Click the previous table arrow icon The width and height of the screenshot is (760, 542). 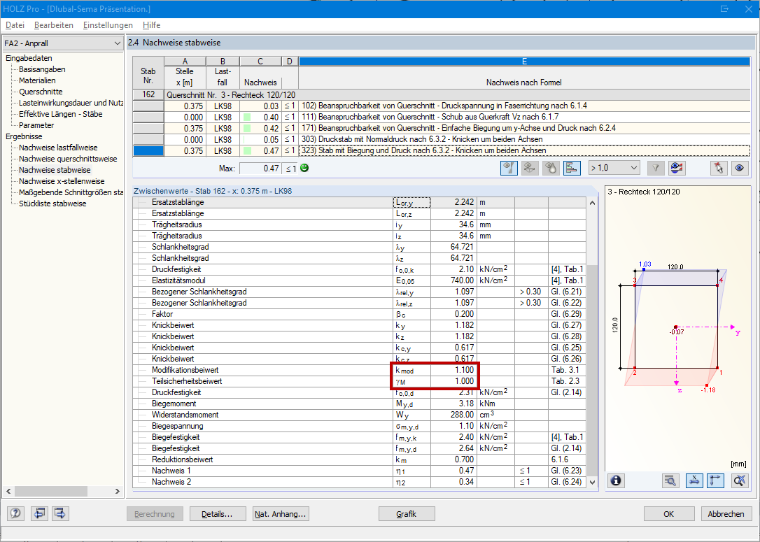pyautogui.click(x=39, y=513)
